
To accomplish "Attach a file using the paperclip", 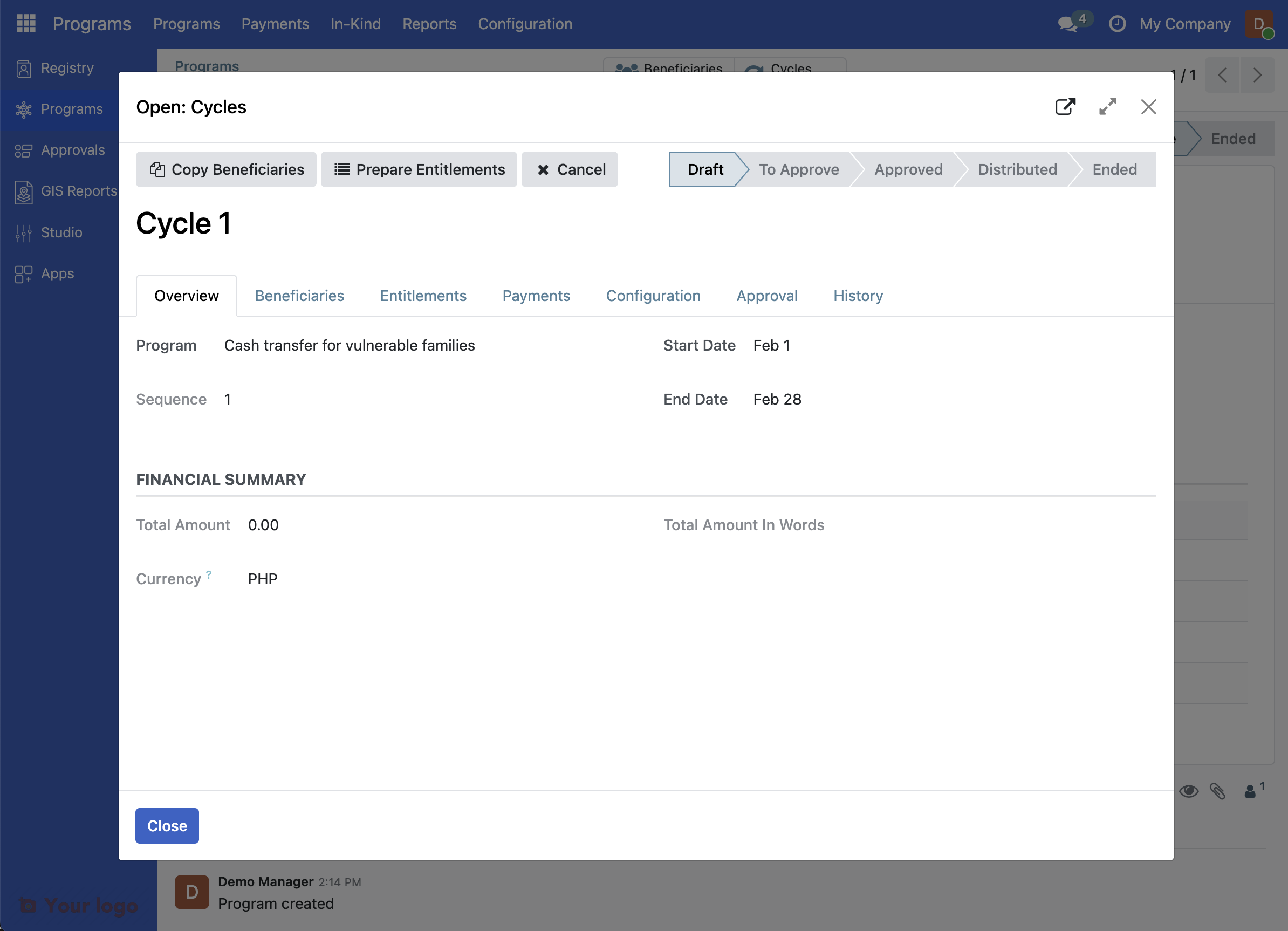I will tap(1218, 791).
